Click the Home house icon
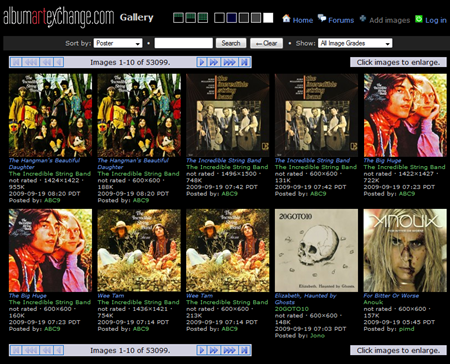 click(286, 18)
